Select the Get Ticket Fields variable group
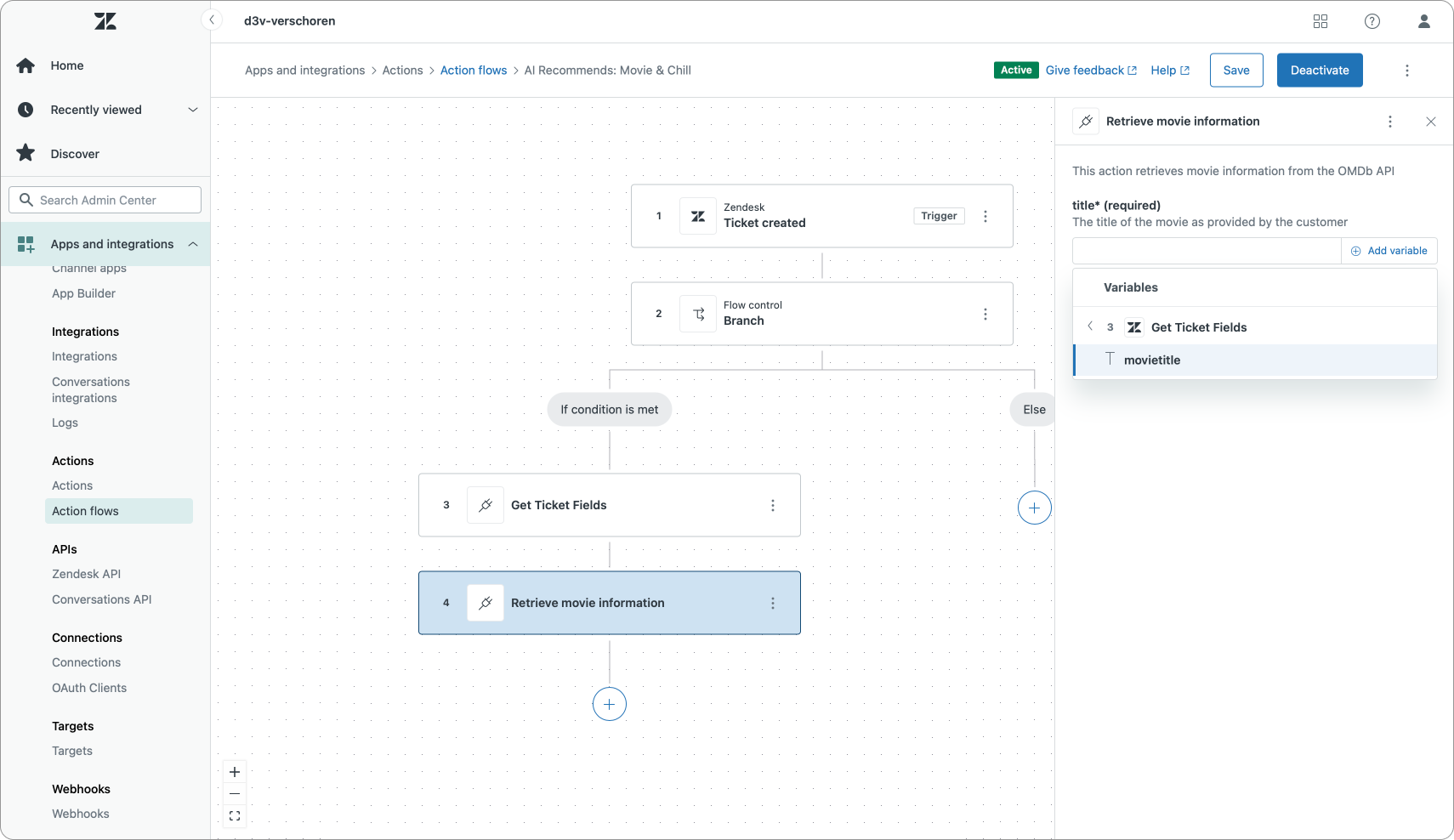Screen dimensions: 1454x840 pyautogui.click(x=1256, y=327)
